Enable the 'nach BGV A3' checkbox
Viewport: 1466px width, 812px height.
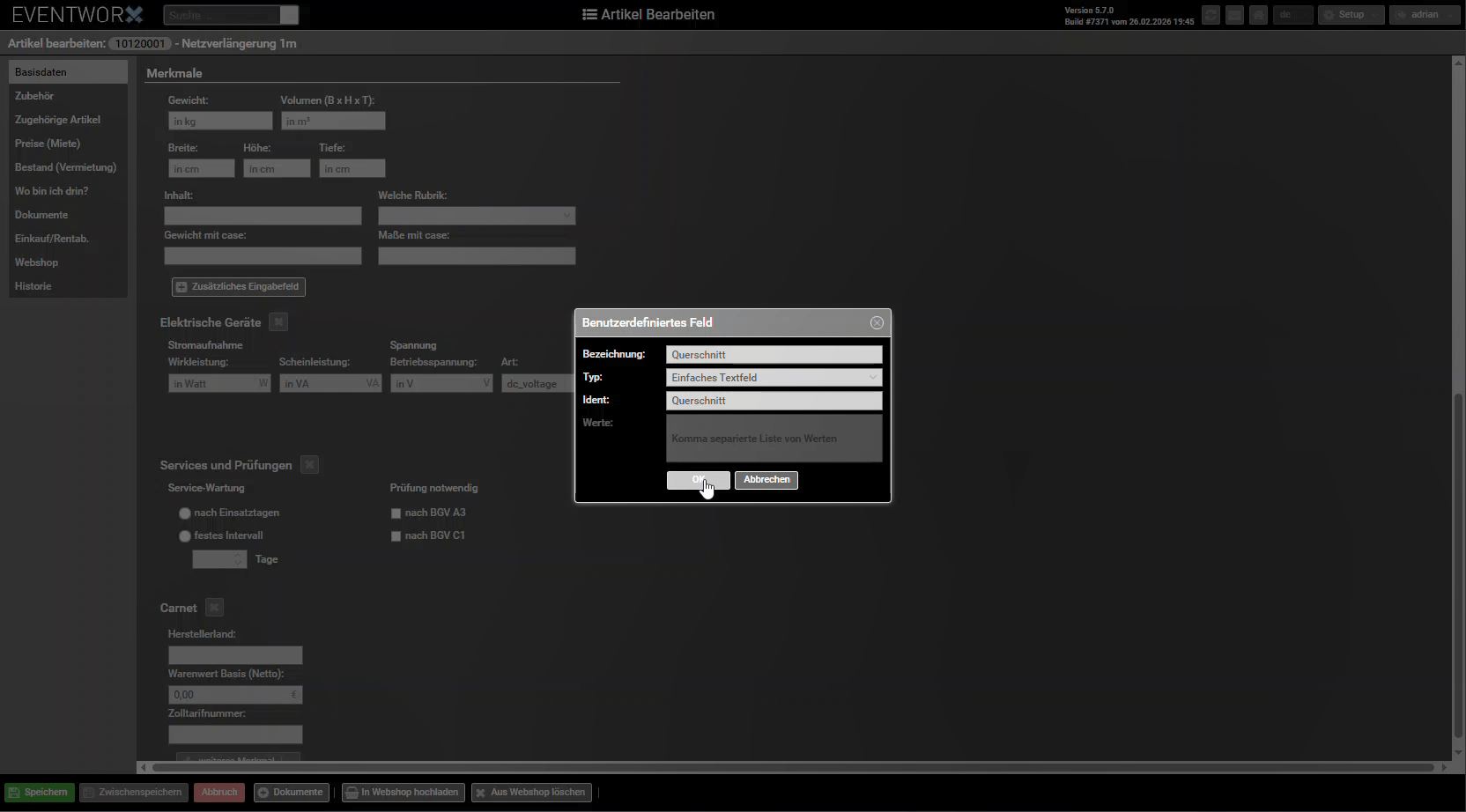coord(396,513)
